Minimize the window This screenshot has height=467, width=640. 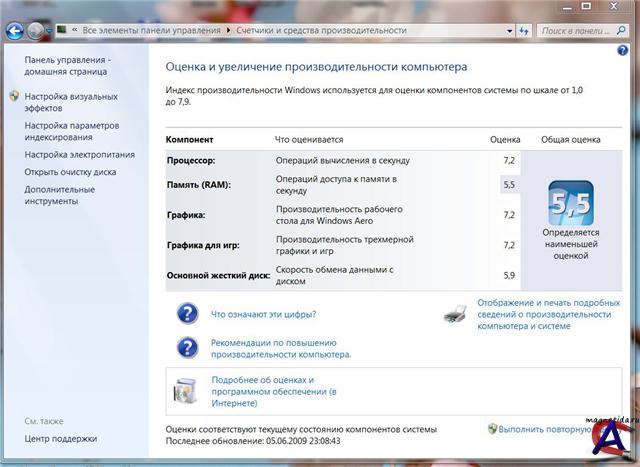[567, 7]
